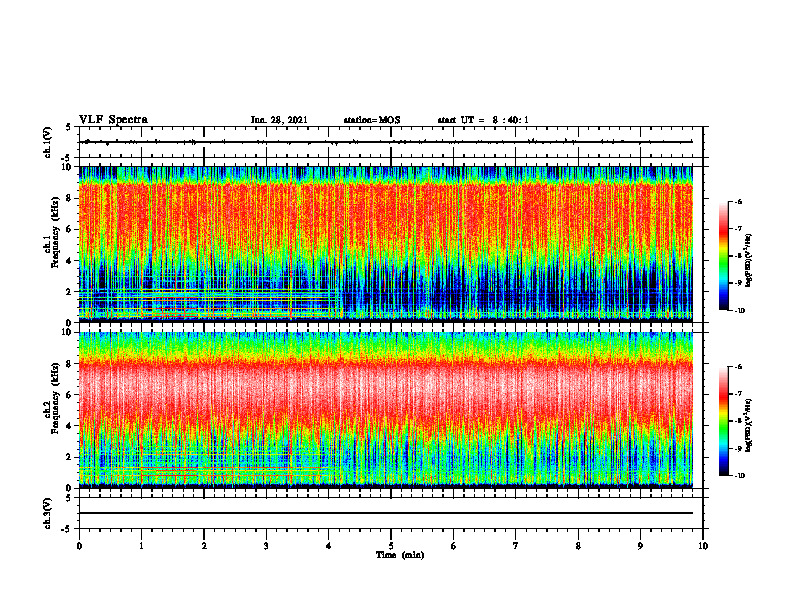Screen dimensions: 792x612
Task: Click the "-6" label on ch.1 color bar
Action: pyautogui.click(x=738, y=202)
